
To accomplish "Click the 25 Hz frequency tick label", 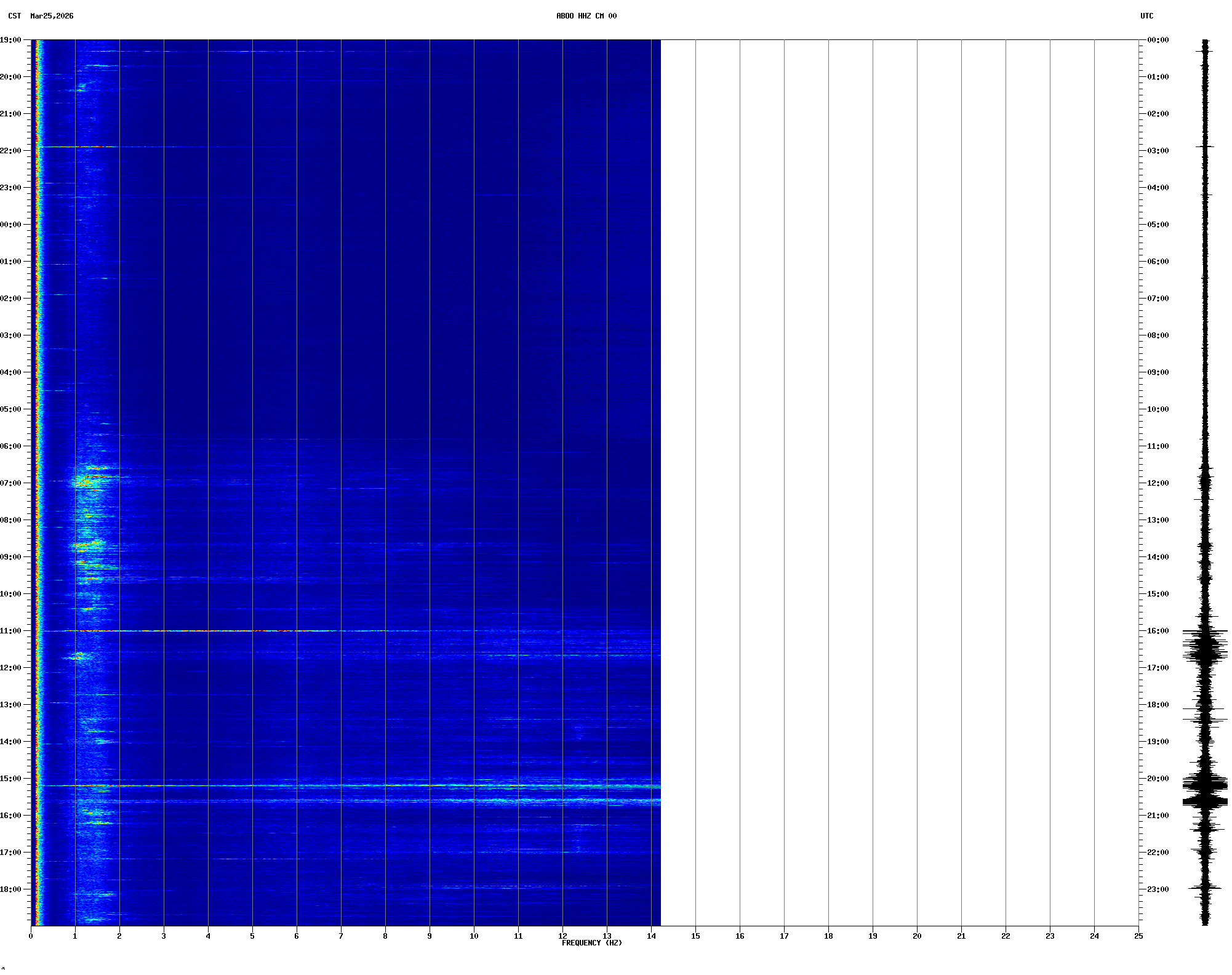I will coord(1138,936).
